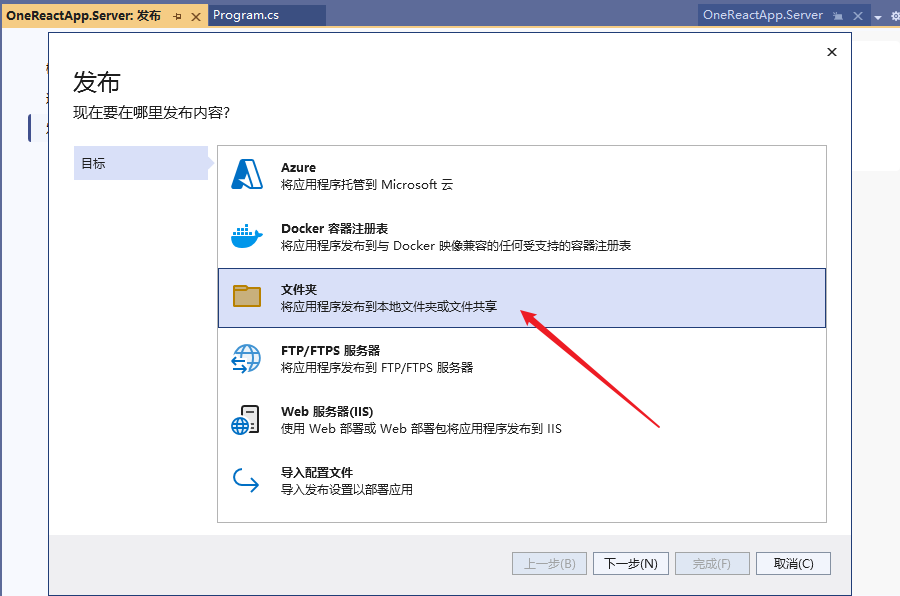Pin the OneReactApp.Server publish tab

click(x=177, y=17)
